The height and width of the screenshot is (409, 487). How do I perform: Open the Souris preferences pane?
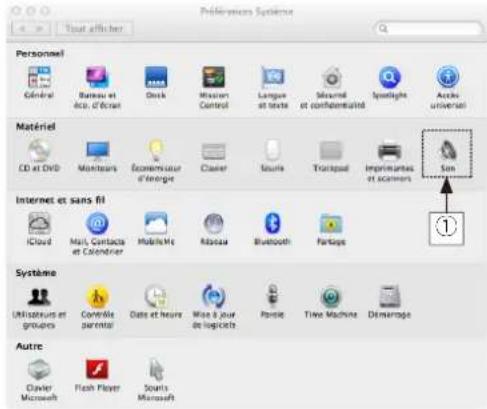(272, 155)
